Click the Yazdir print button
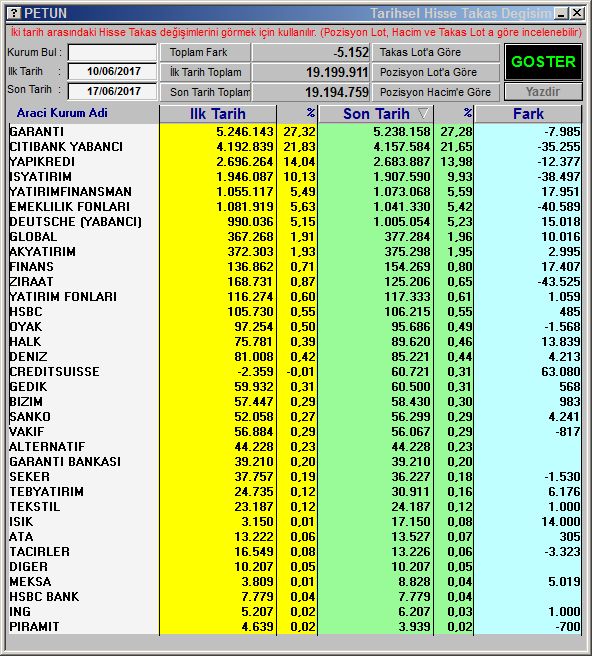This screenshot has height=656, width=592. (543, 92)
